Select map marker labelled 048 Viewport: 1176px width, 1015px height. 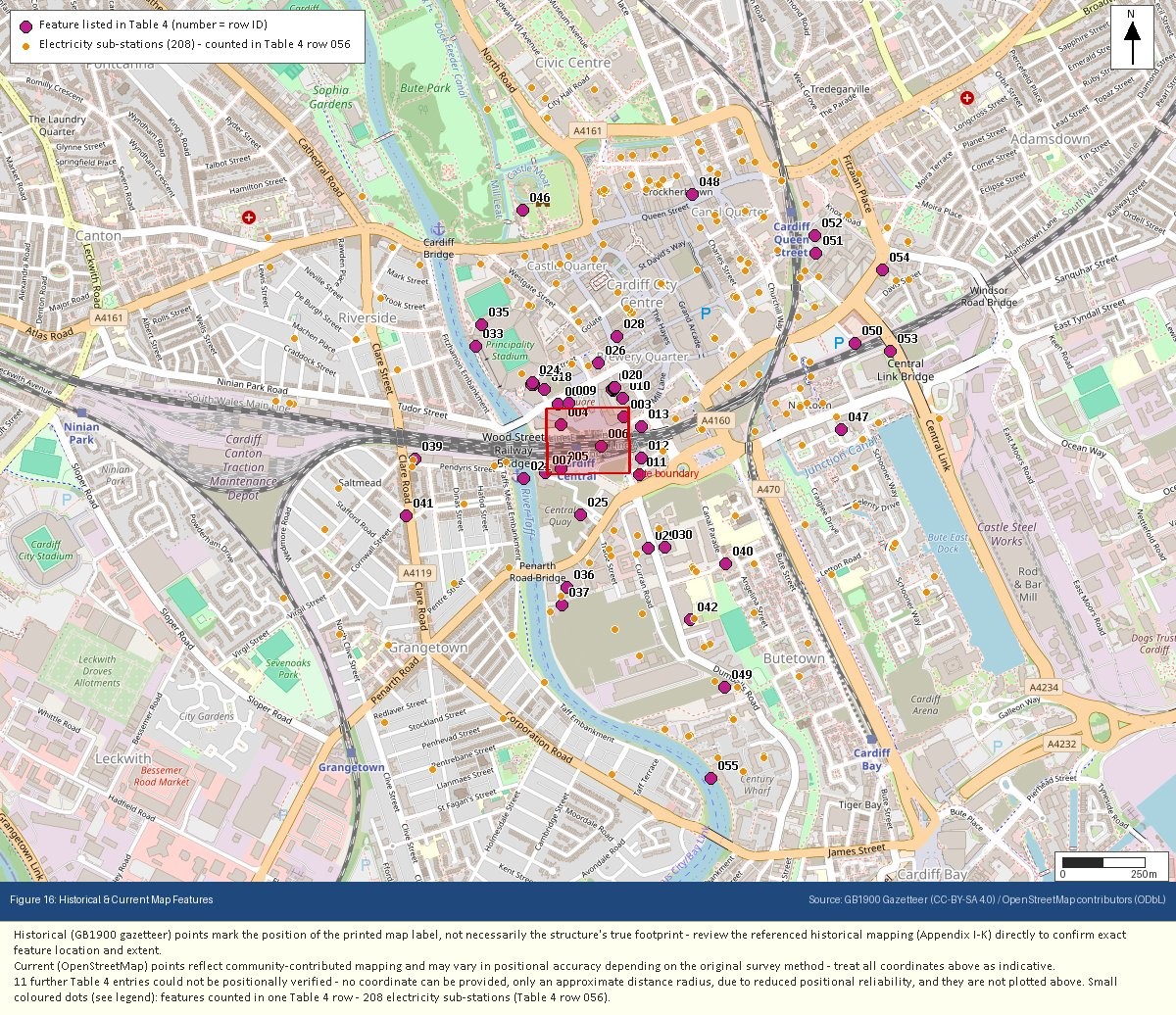pyautogui.click(x=692, y=194)
